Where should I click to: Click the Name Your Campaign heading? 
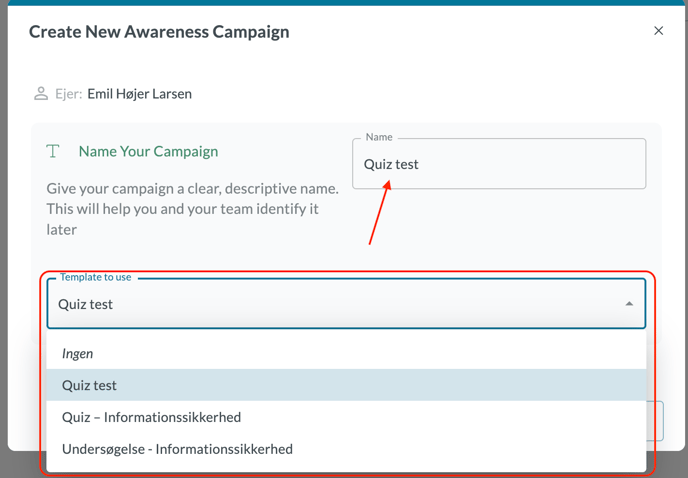tap(148, 152)
